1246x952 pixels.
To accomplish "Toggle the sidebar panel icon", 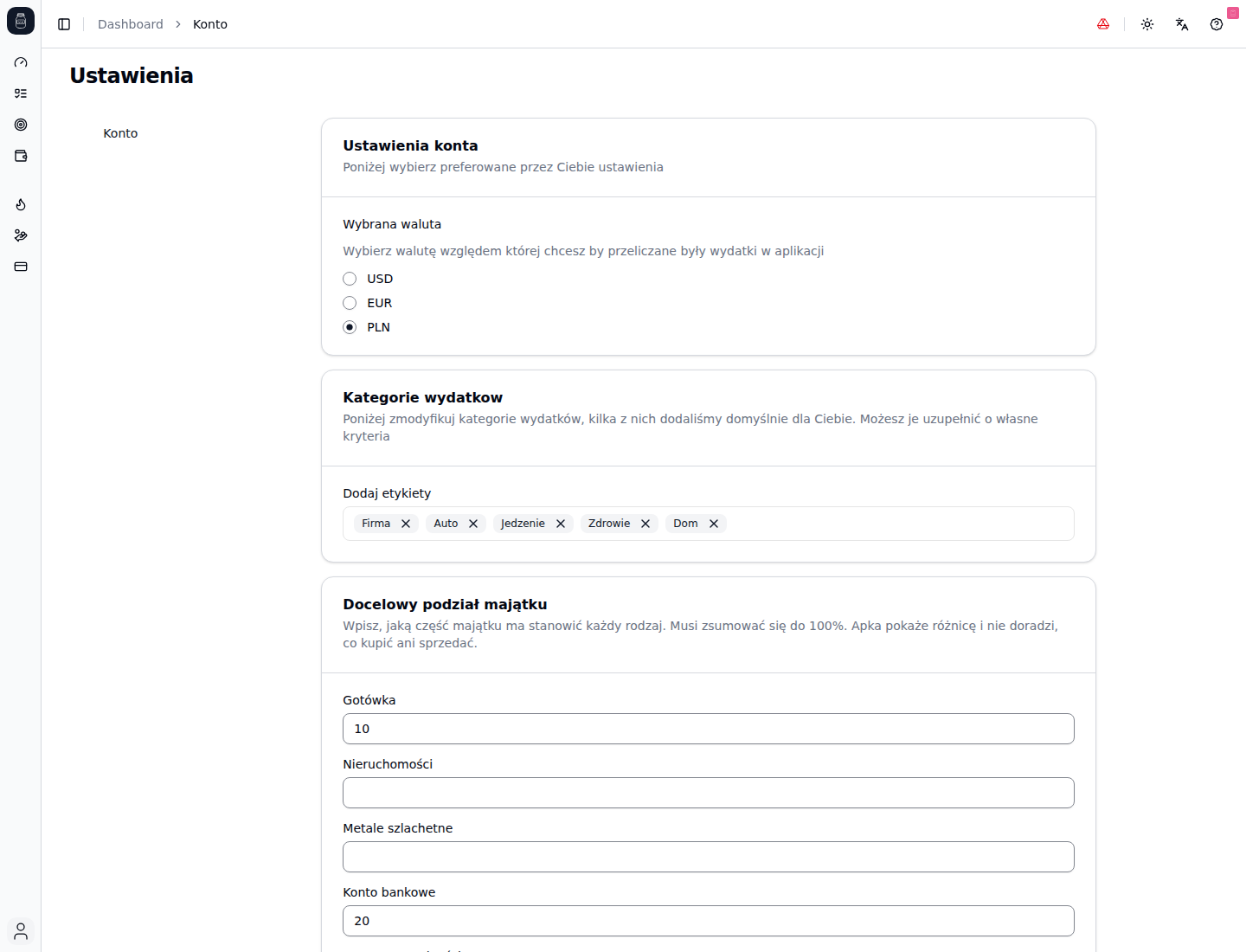I will point(64,24).
